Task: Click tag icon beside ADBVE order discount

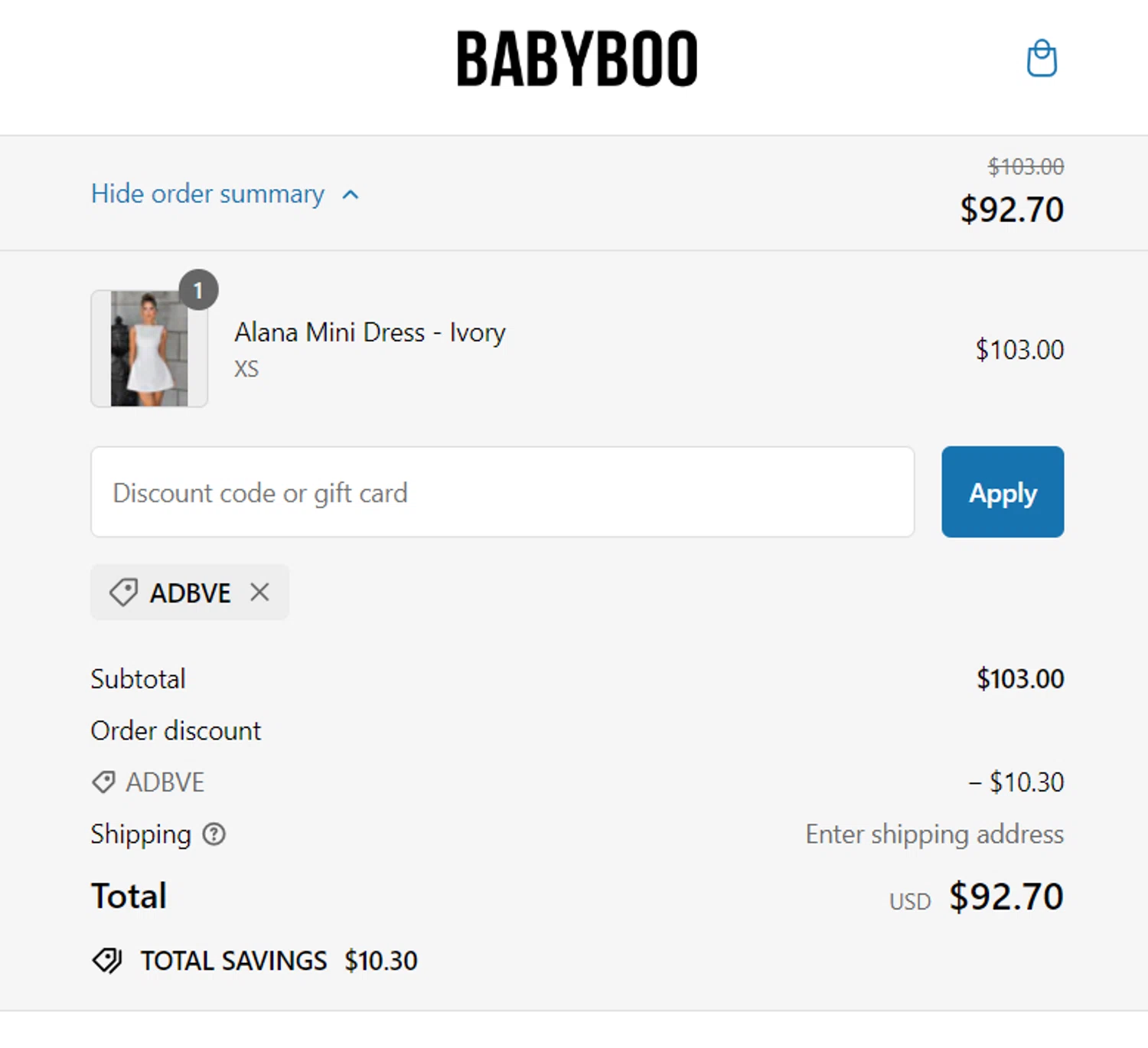Action: (x=103, y=782)
